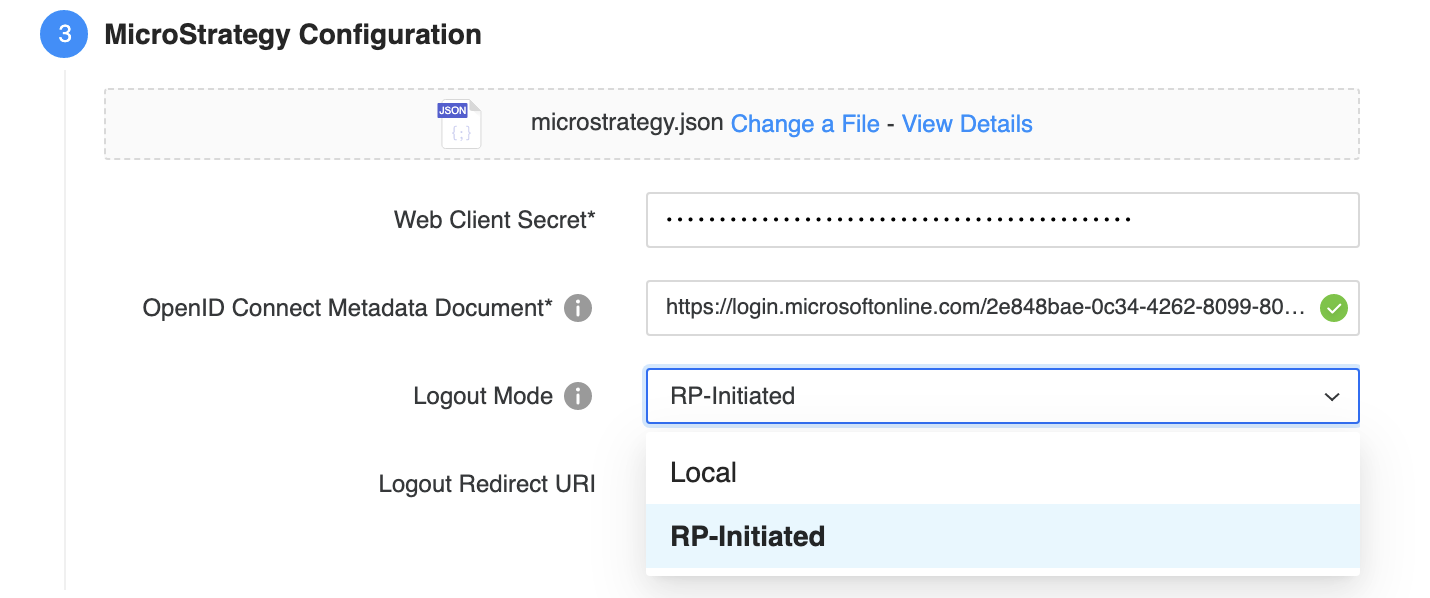1430x598 pixels.
Task: Focus the Web Client Secret field
Action: (1002, 220)
